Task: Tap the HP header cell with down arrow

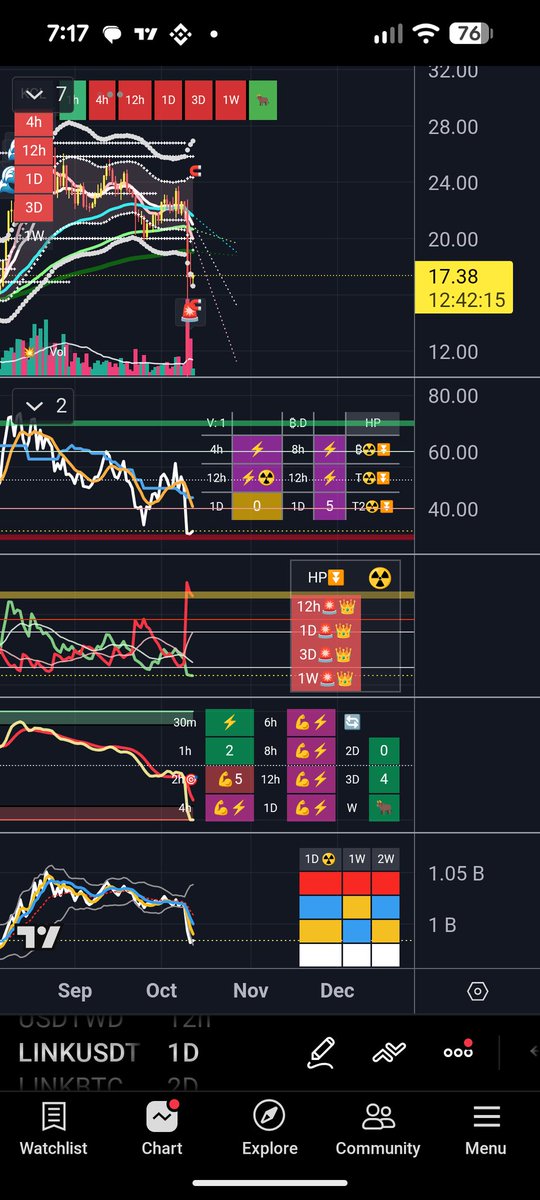Action: pyautogui.click(x=325, y=578)
